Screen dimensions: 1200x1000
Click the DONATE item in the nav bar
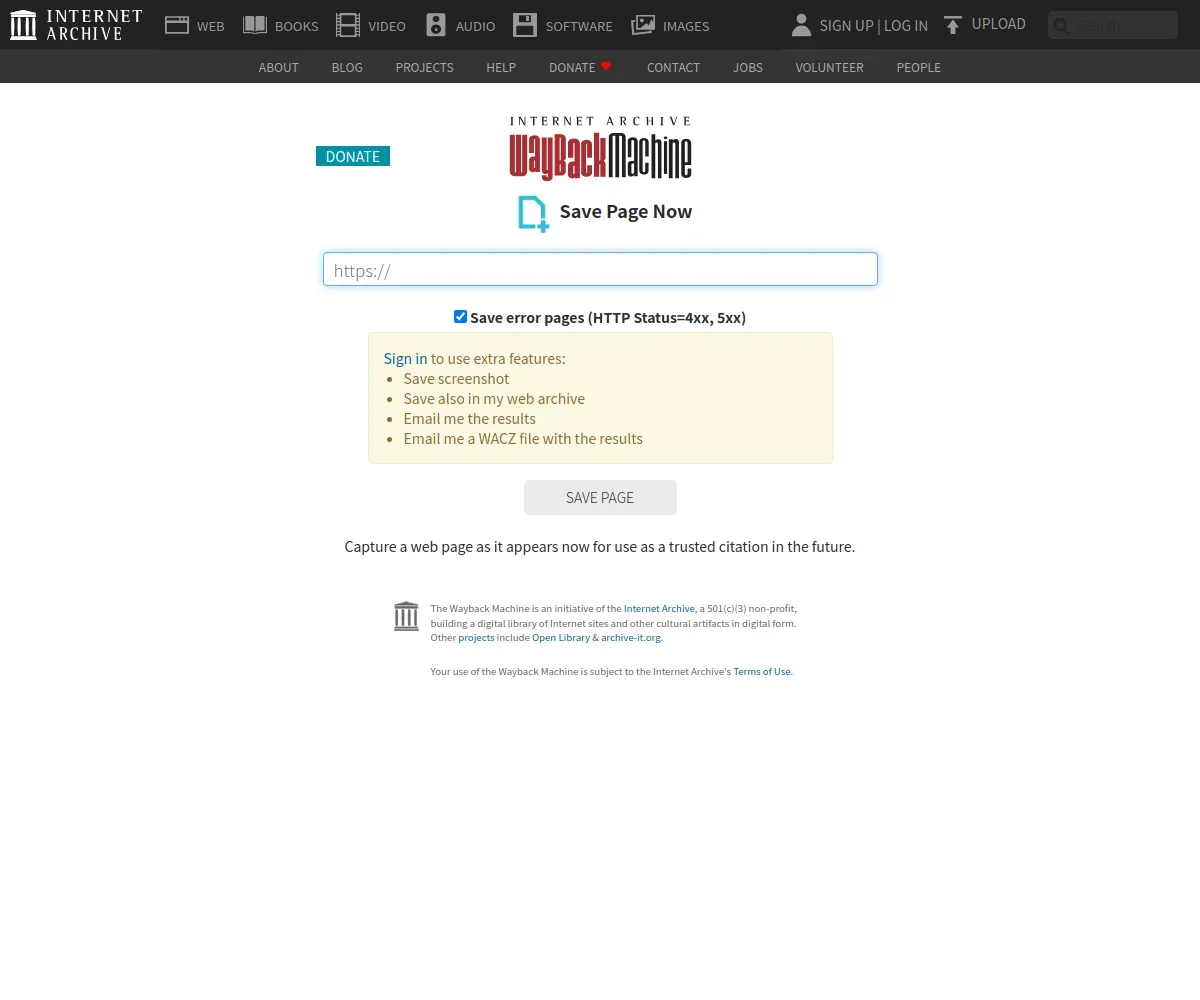[x=572, y=67]
